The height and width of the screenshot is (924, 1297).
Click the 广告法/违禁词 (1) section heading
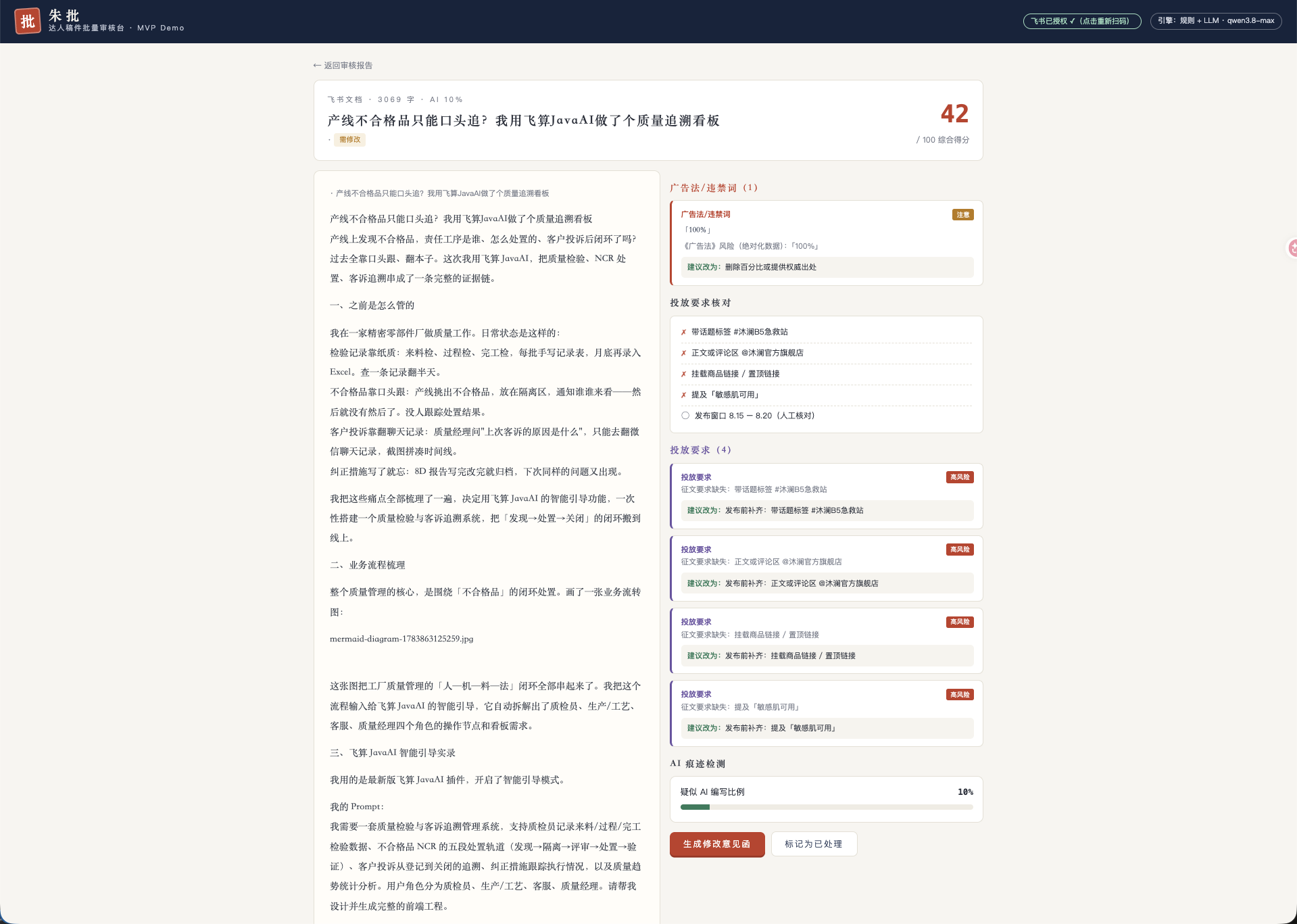click(x=714, y=188)
